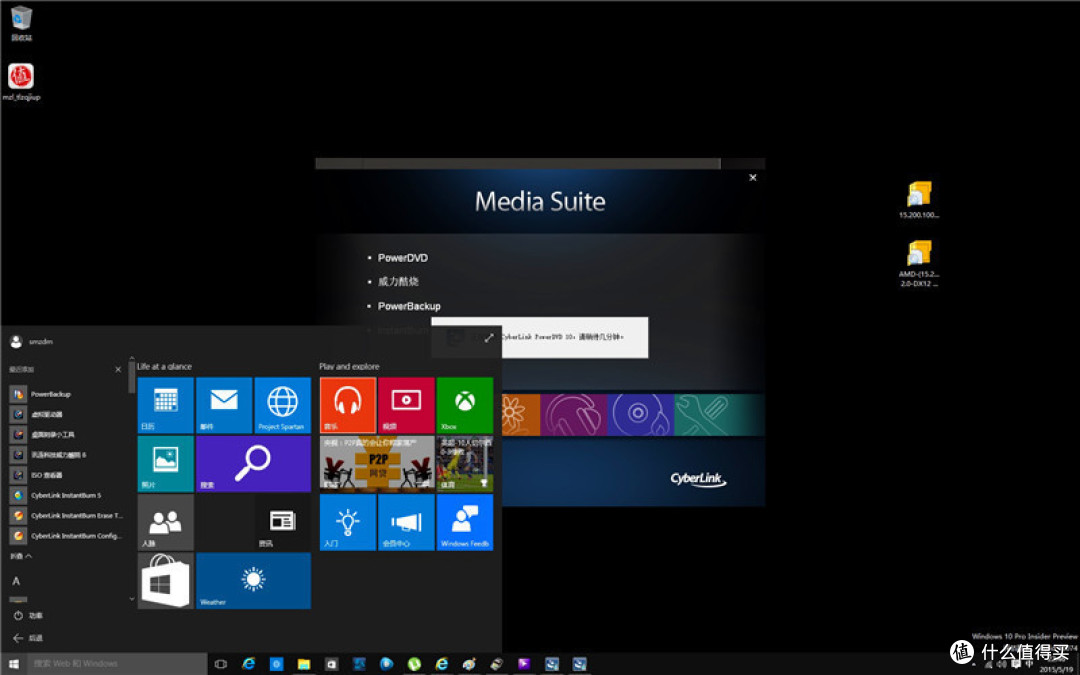This screenshot has width=1080, height=675.
Task: Open the orange Music headphones tile
Action: coord(348,405)
